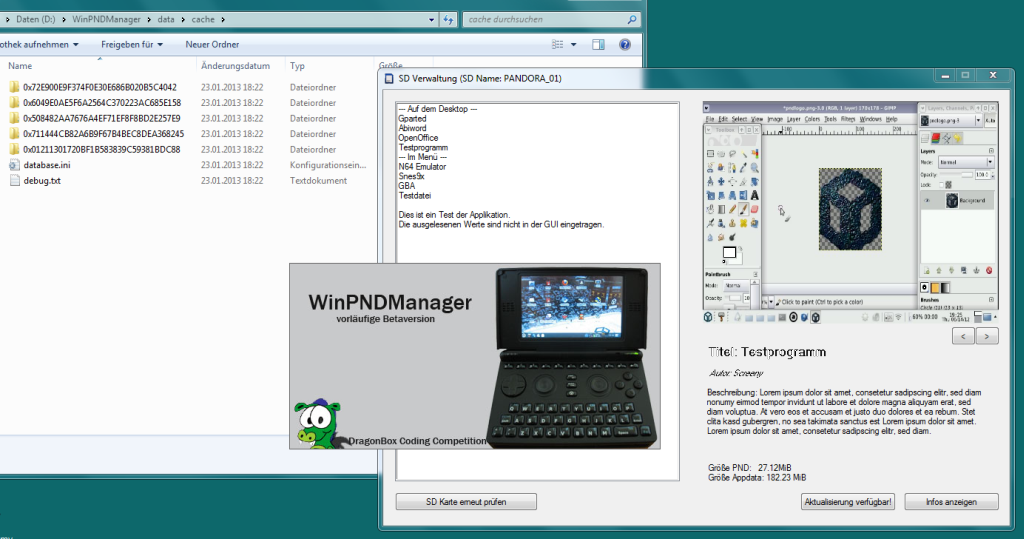Image resolution: width=1024 pixels, height=539 pixels.
Task: Toggle the Explorer preview pane
Action: [598, 45]
